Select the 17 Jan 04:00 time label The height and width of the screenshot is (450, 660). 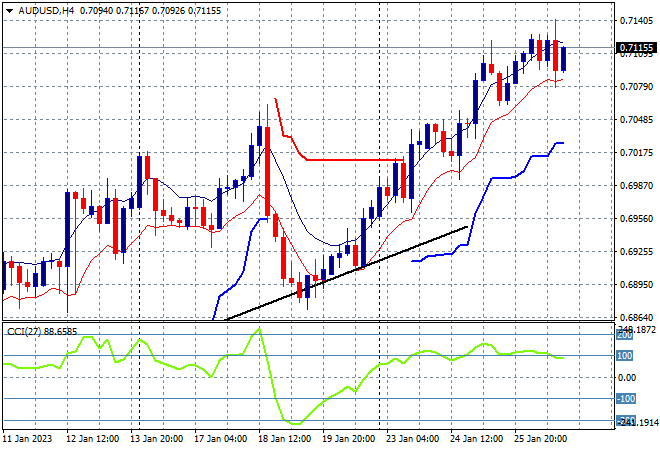point(221,439)
